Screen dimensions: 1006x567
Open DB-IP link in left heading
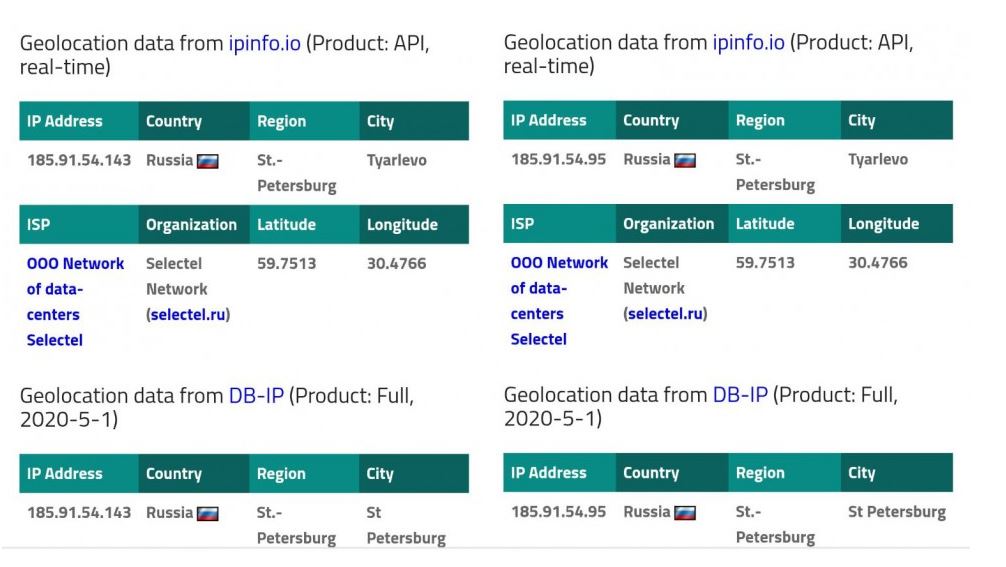tap(256, 396)
